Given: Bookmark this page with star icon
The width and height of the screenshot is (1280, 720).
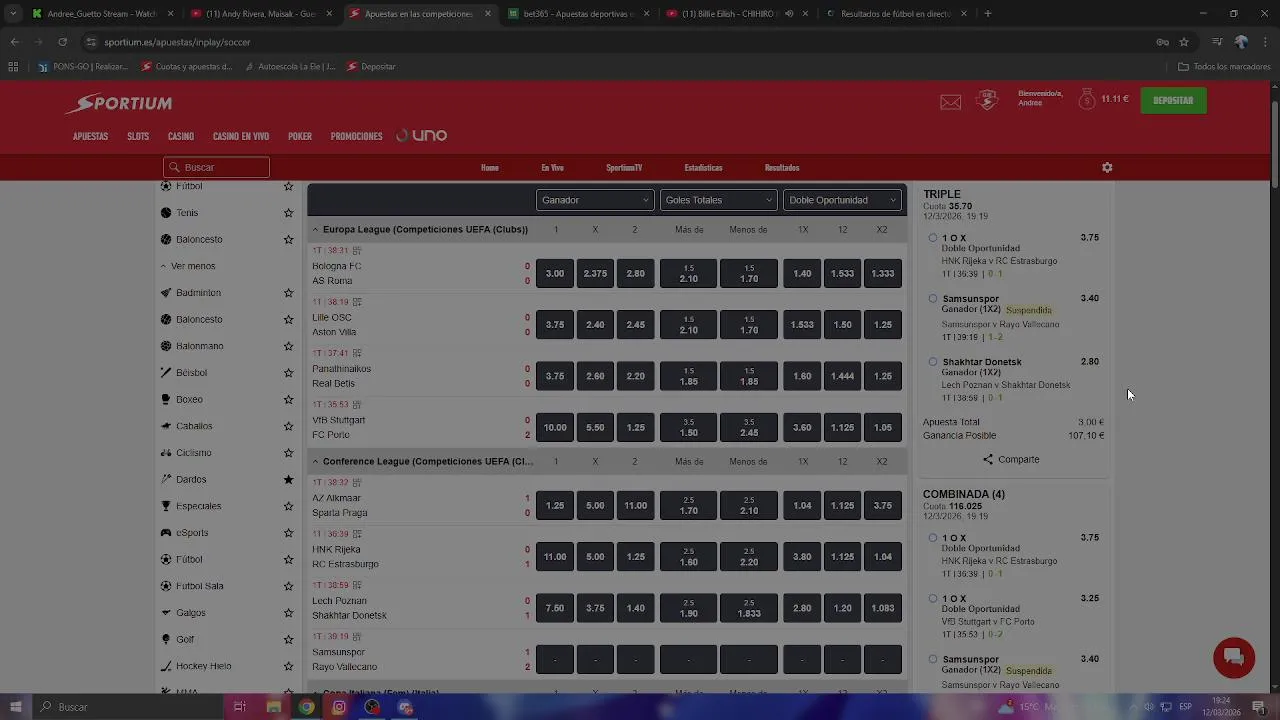Looking at the screenshot, I should tap(1184, 42).
